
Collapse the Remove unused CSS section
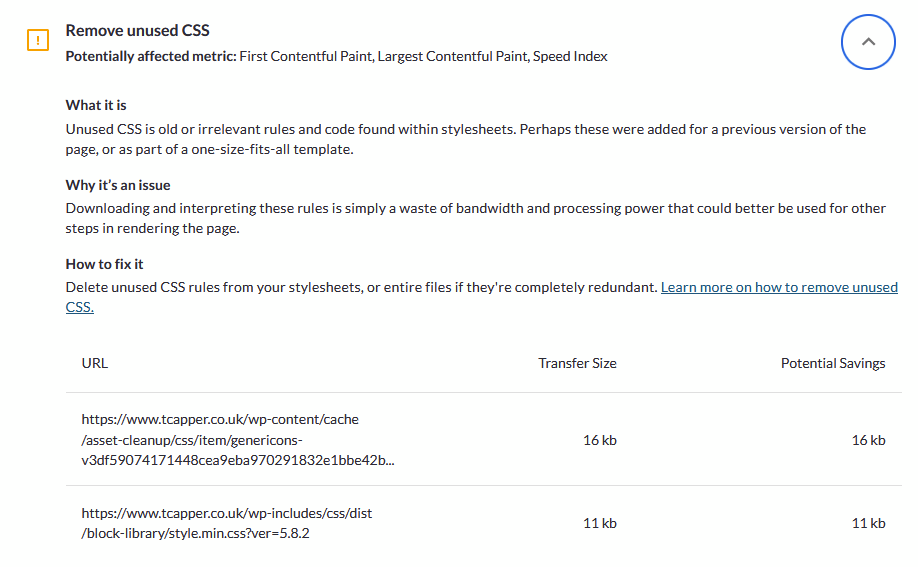tap(868, 42)
